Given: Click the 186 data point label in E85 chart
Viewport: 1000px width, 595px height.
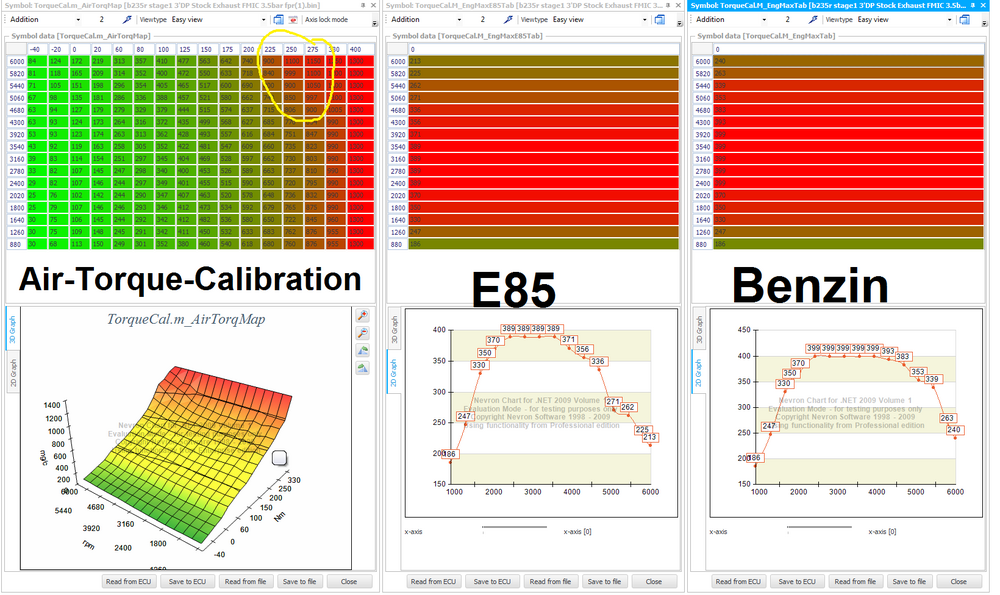Looking at the screenshot, I should coord(450,454).
